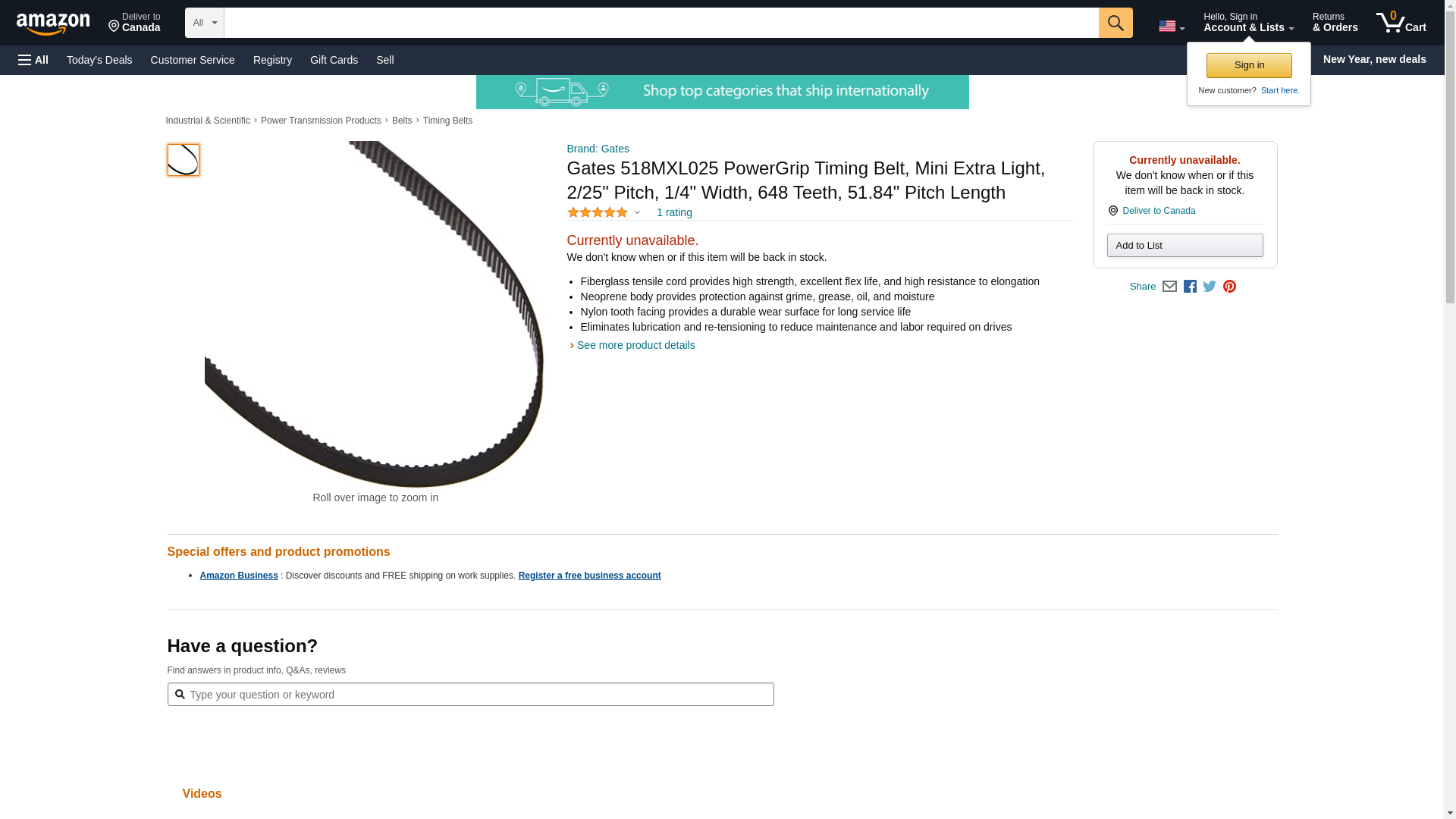Click the yellow Sign in button

coord(1248,65)
